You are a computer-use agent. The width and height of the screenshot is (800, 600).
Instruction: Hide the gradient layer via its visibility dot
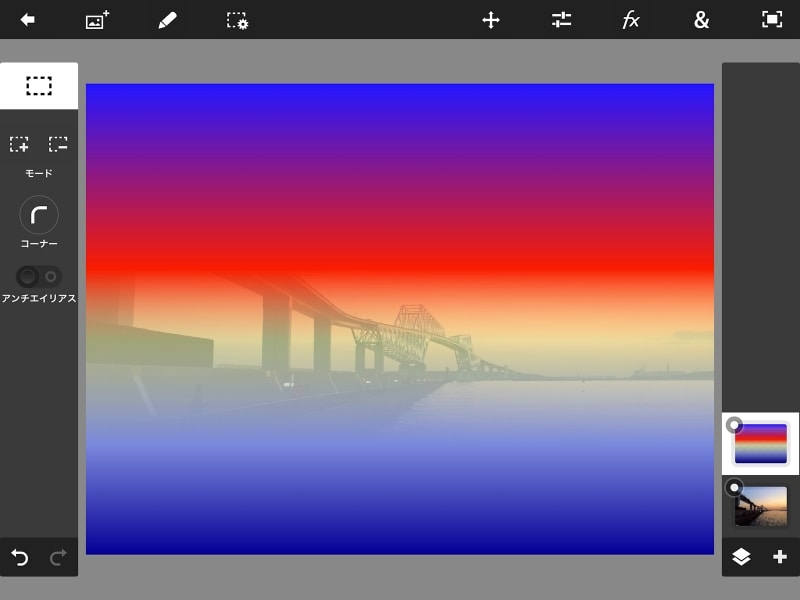click(x=734, y=425)
